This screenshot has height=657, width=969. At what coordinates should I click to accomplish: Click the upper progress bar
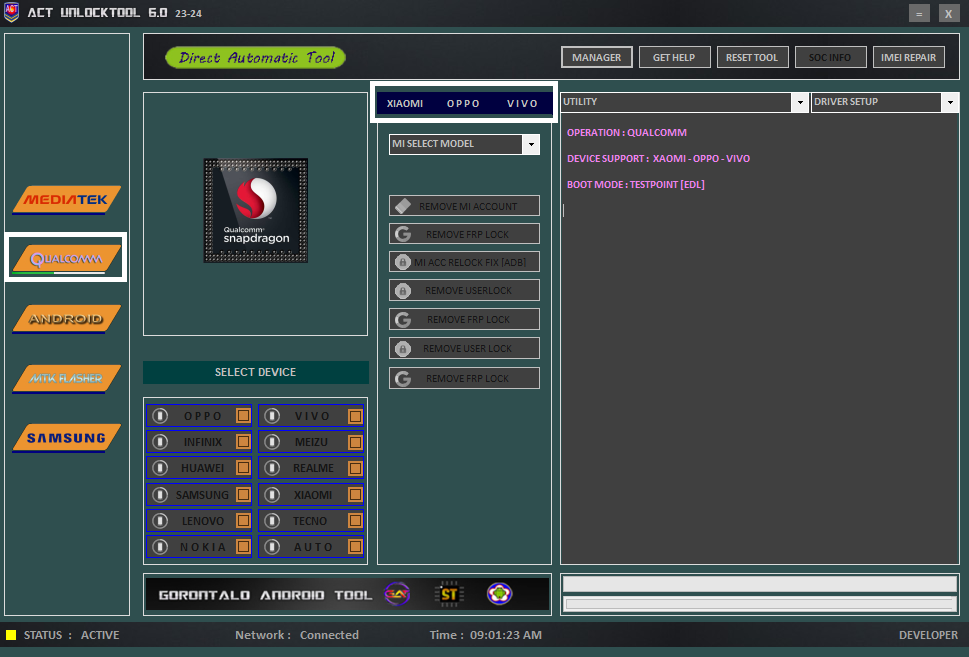pyautogui.click(x=760, y=583)
